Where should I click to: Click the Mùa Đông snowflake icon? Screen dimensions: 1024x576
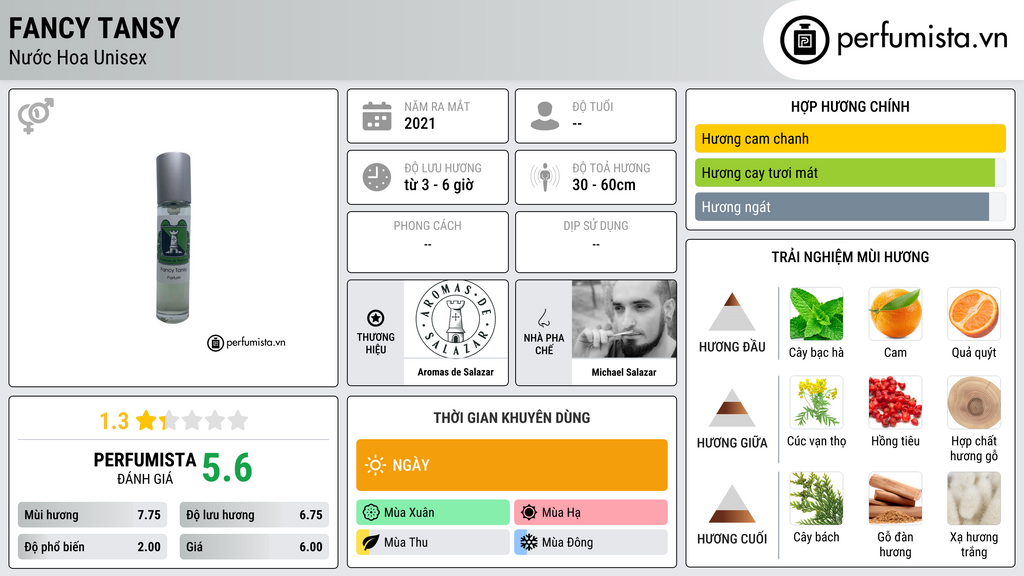(529, 542)
